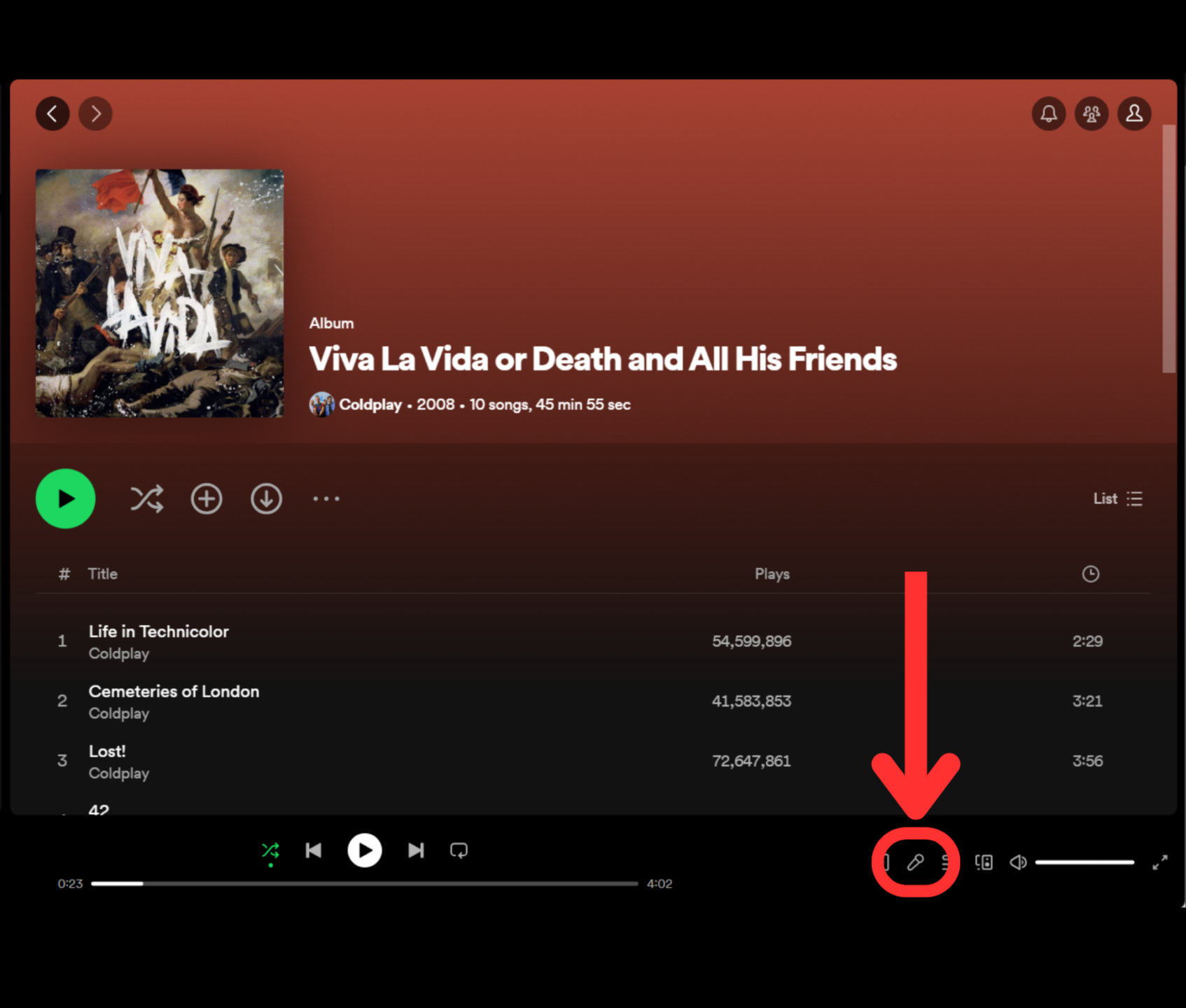Open the List view options
The height and width of the screenshot is (1008, 1186).
[x=1118, y=498]
